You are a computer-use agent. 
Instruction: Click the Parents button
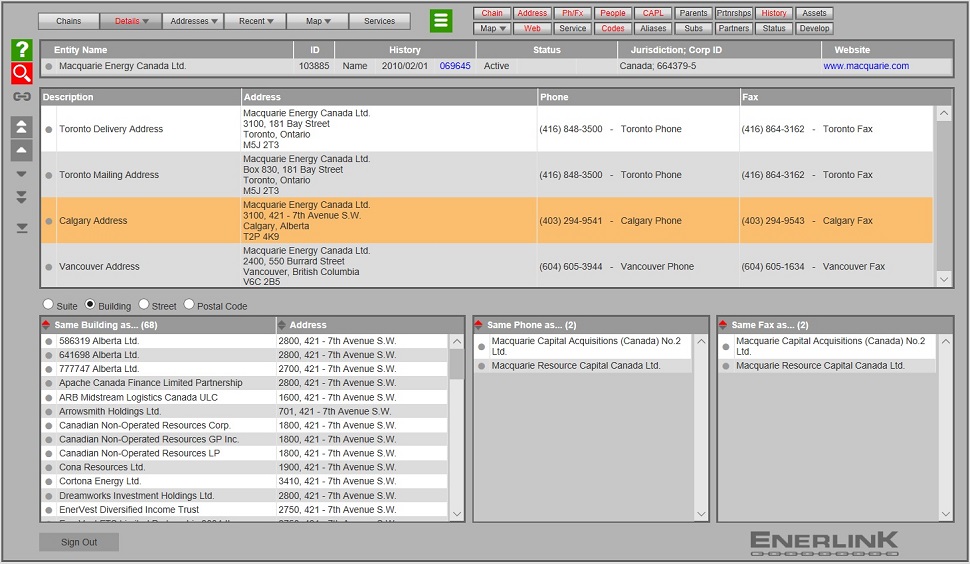click(693, 13)
